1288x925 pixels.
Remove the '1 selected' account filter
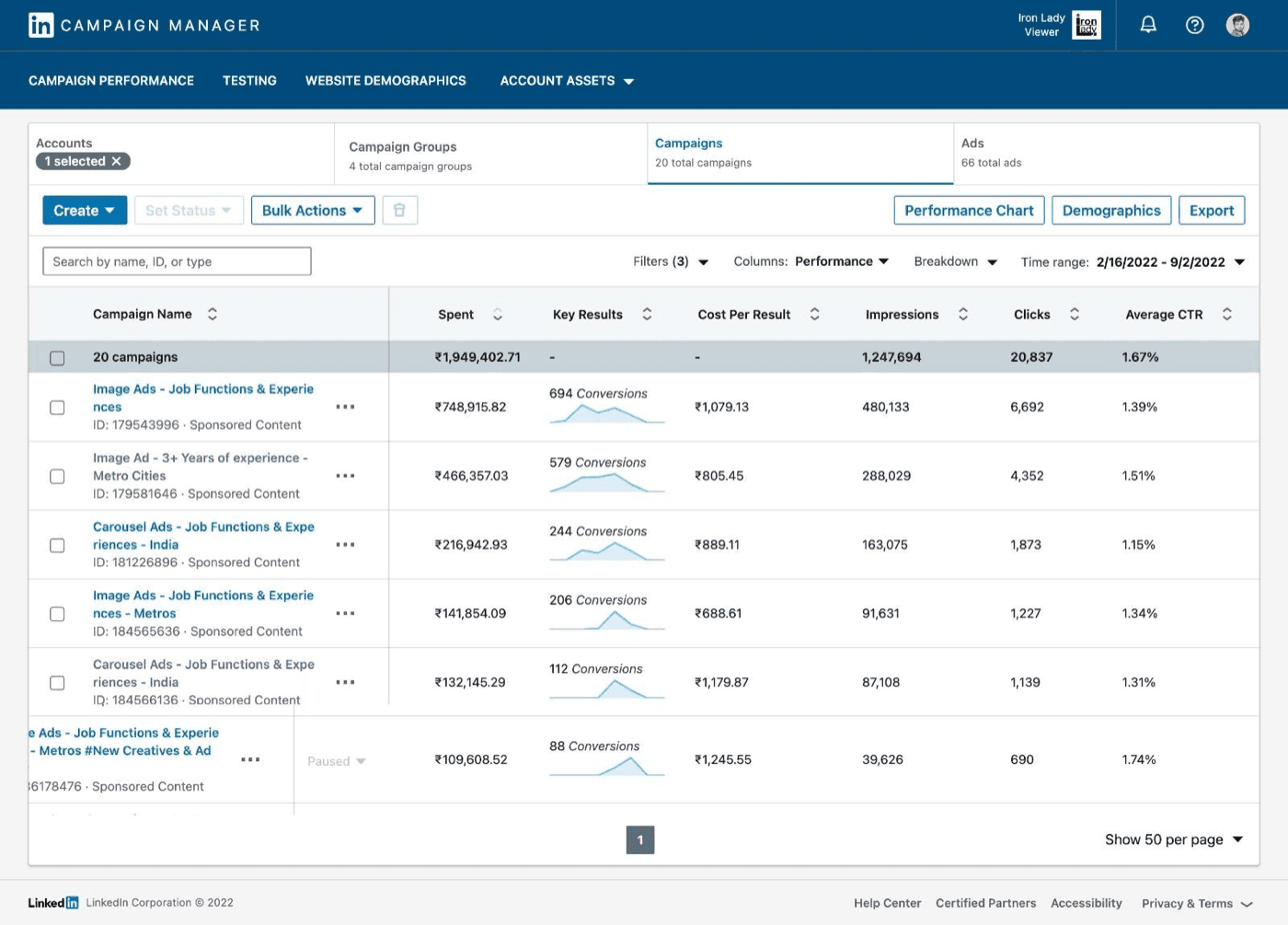[x=116, y=161]
